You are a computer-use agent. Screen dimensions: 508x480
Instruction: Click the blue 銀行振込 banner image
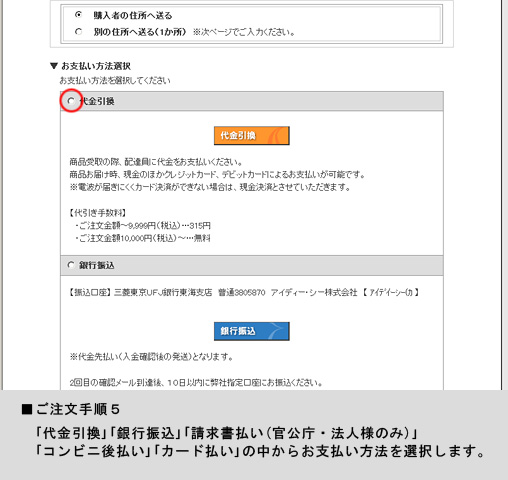coord(252,331)
